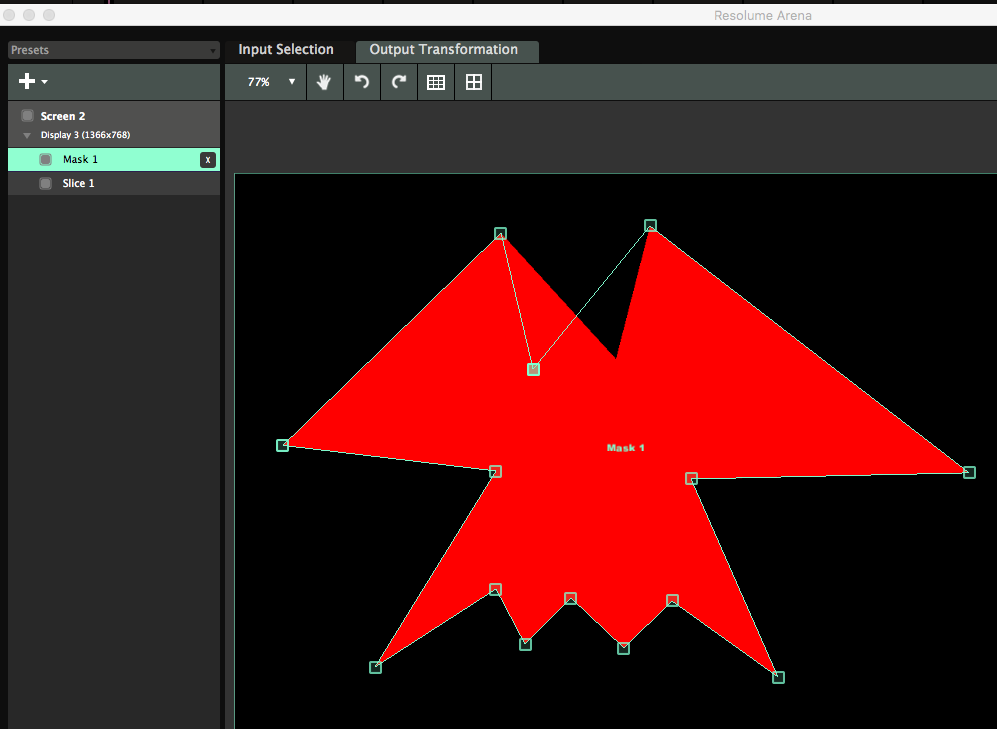Click the redo arrow icon
The height and width of the screenshot is (729, 997).
[x=399, y=82]
